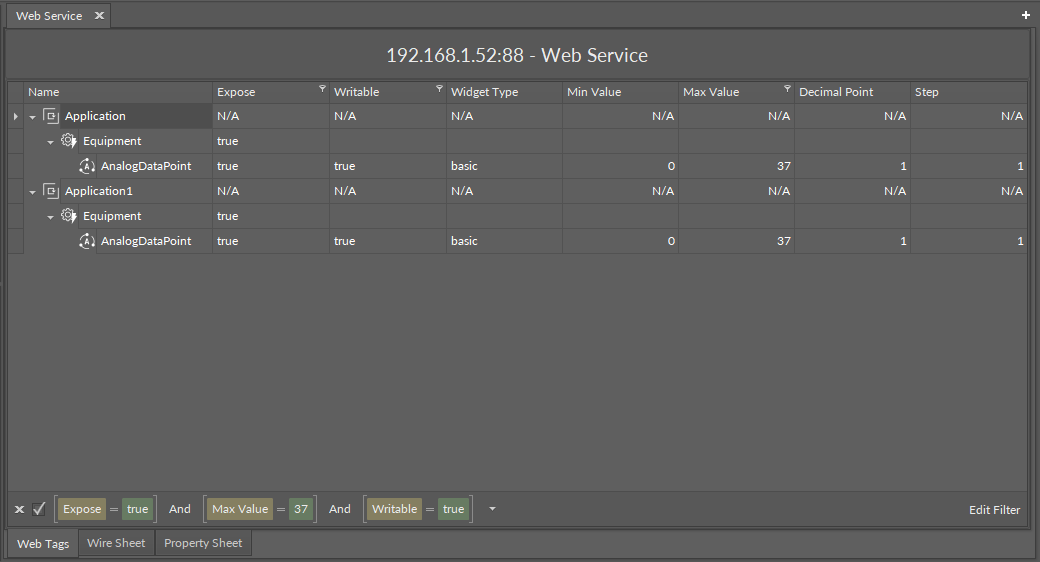Click the Application component icon in first row
The height and width of the screenshot is (562, 1040).
click(52, 116)
